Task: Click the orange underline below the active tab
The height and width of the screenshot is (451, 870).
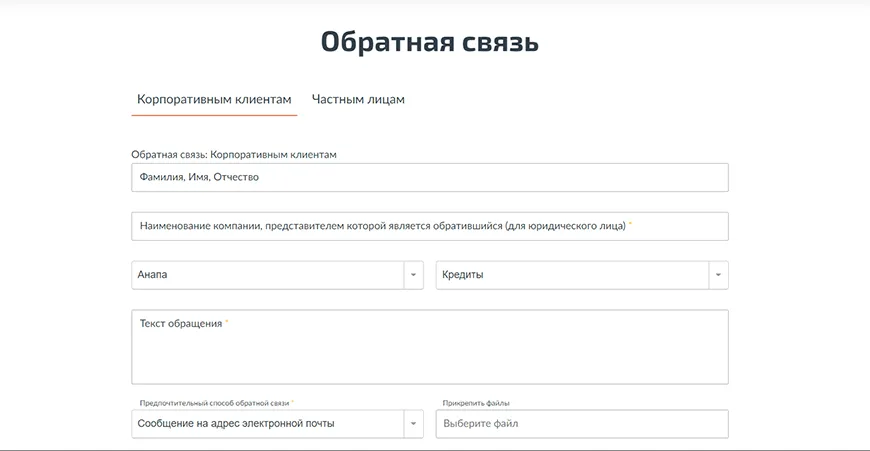Action: [214, 115]
